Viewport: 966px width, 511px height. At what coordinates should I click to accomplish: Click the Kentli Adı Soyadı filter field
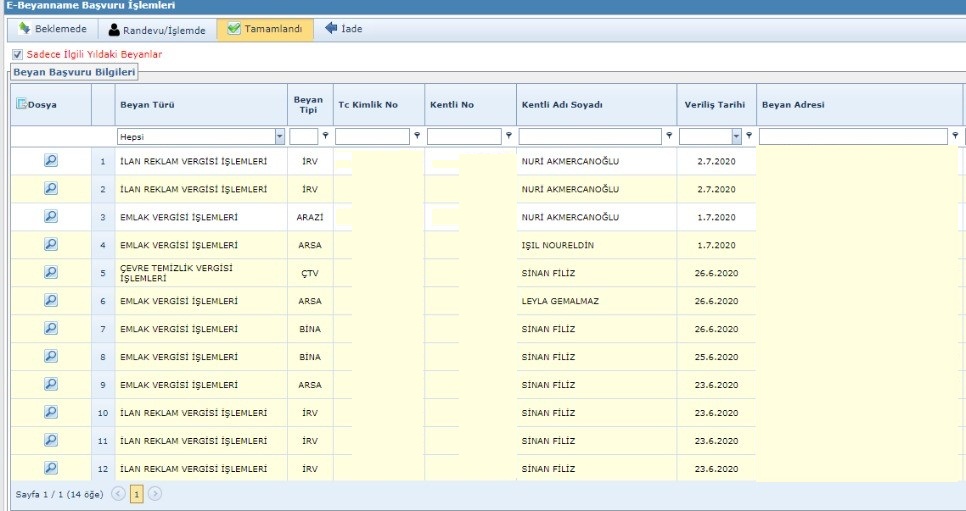click(x=591, y=136)
